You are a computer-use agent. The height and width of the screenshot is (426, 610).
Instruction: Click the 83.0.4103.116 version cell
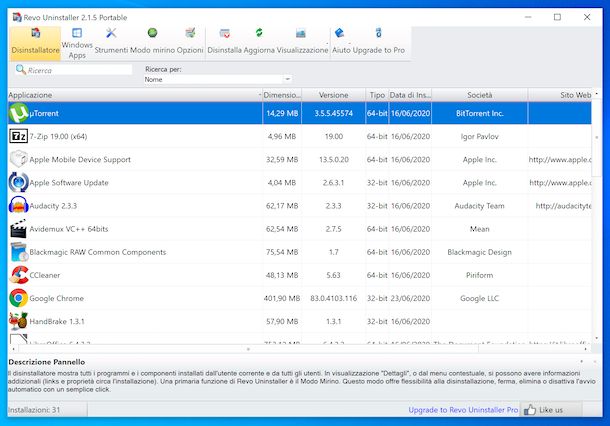[x=333, y=298]
